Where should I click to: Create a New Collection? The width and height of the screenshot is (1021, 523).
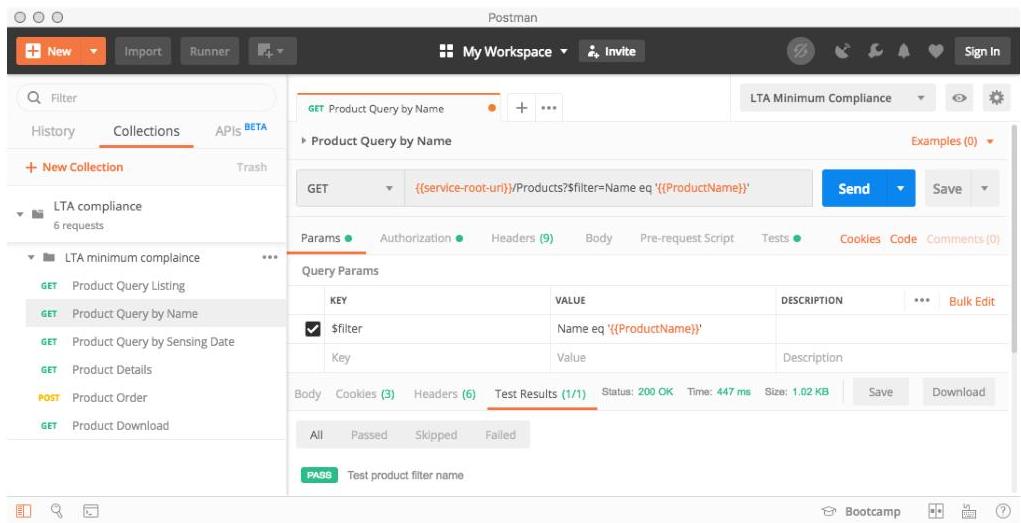[74, 167]
